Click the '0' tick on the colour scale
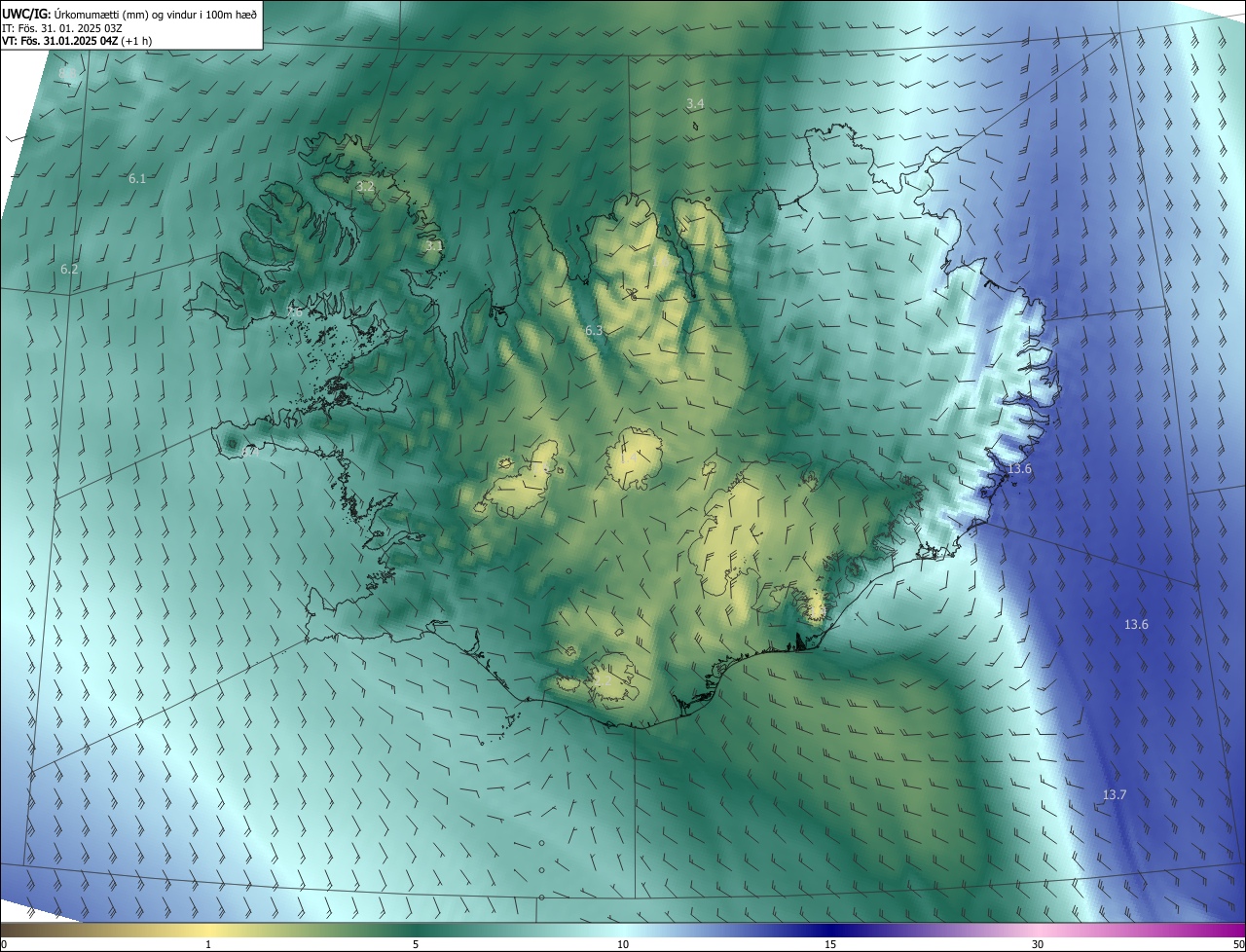The image size is (1246, 952). (x=4, y=944)
